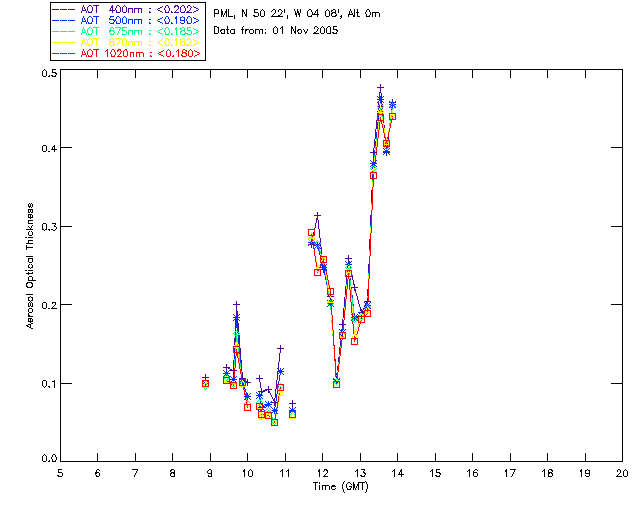Click the 20 tick label on time axis
Image resolution: width=640 pixels, height=512 pixels.
click(x=622, y=473)
